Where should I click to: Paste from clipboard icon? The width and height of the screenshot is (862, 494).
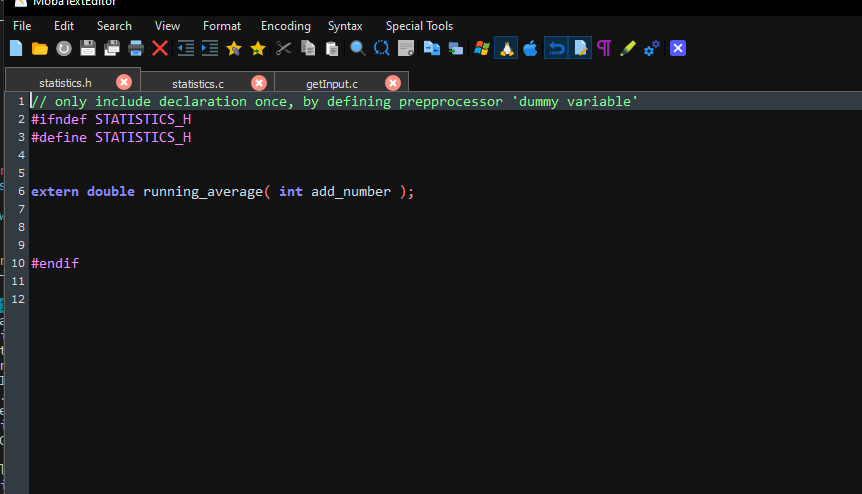click(332, 48)
